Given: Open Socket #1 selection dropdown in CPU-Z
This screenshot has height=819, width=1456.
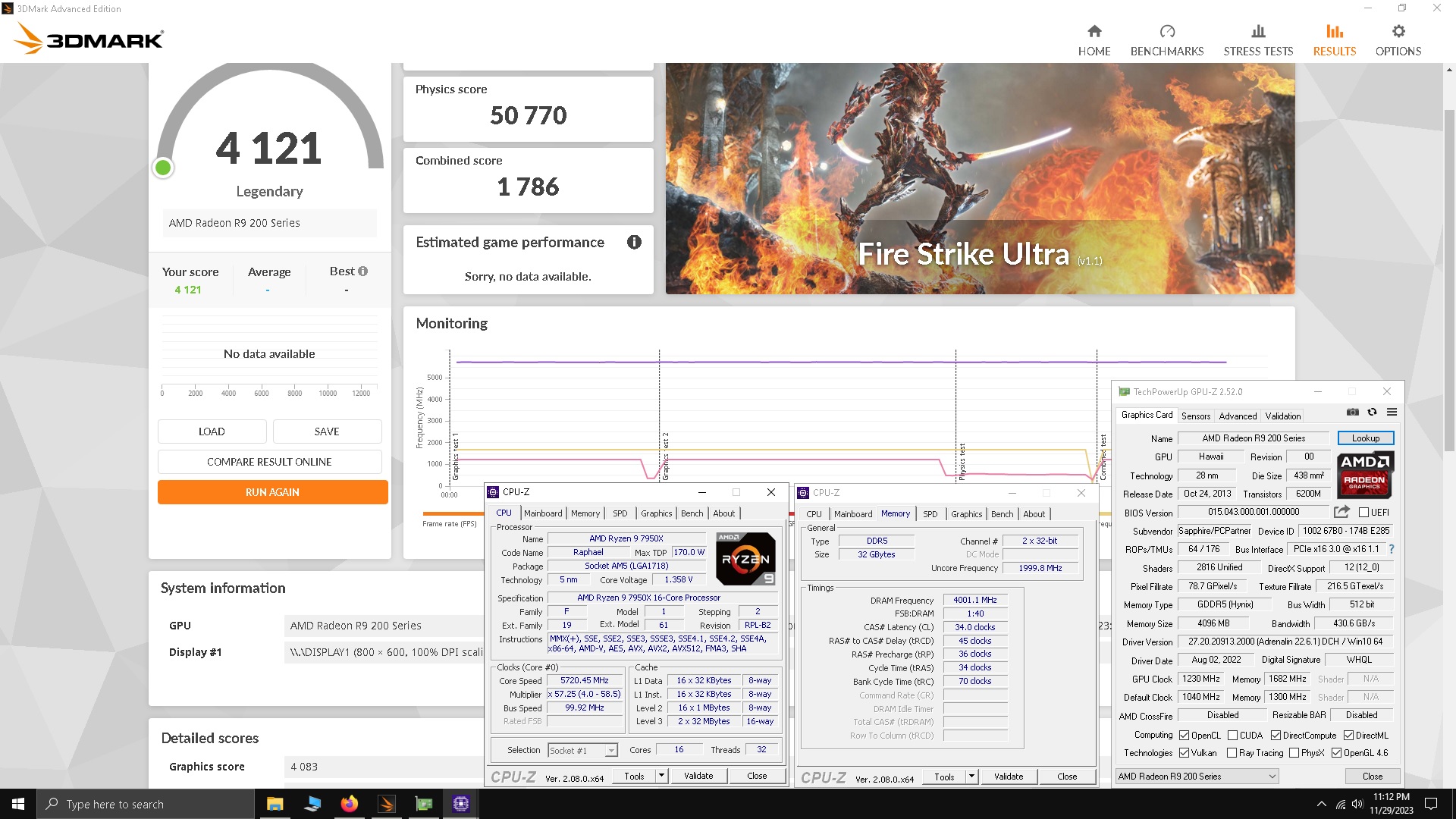Looking at the screenshot, I should pyautogui.click(x=582, y=751).
